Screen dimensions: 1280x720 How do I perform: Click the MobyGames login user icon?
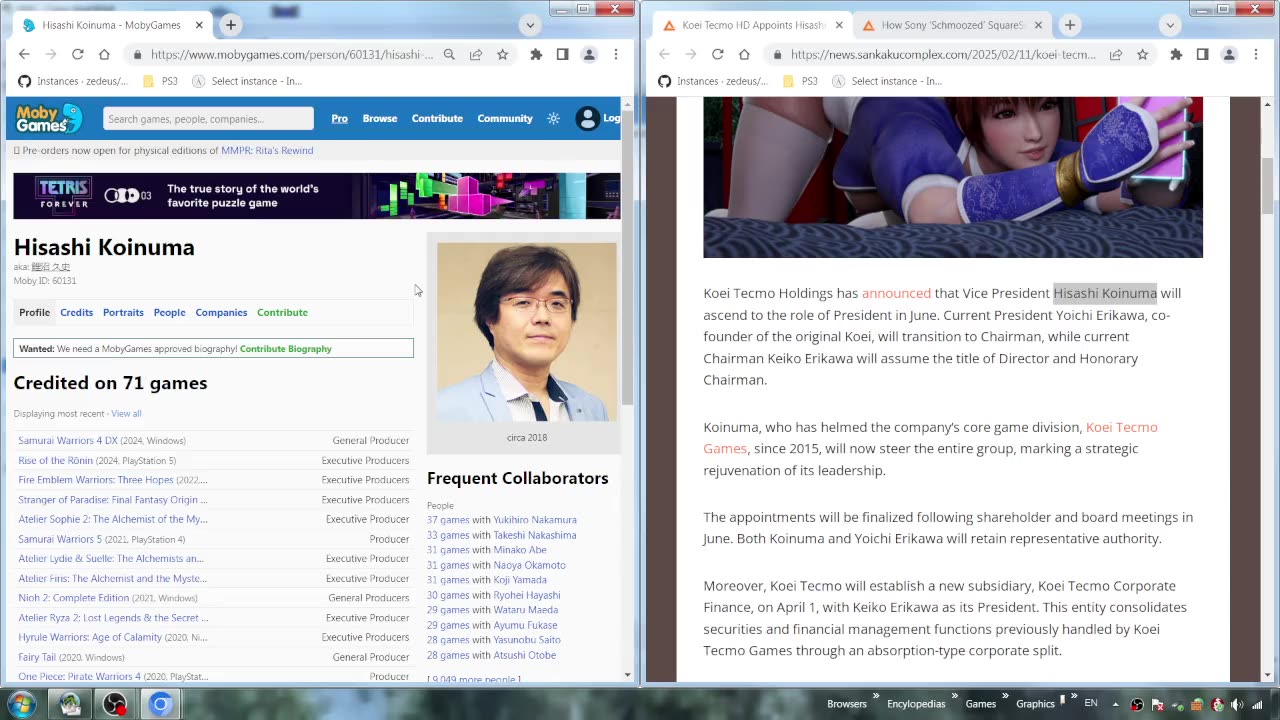pyautogui.click(x=587, y=118)
